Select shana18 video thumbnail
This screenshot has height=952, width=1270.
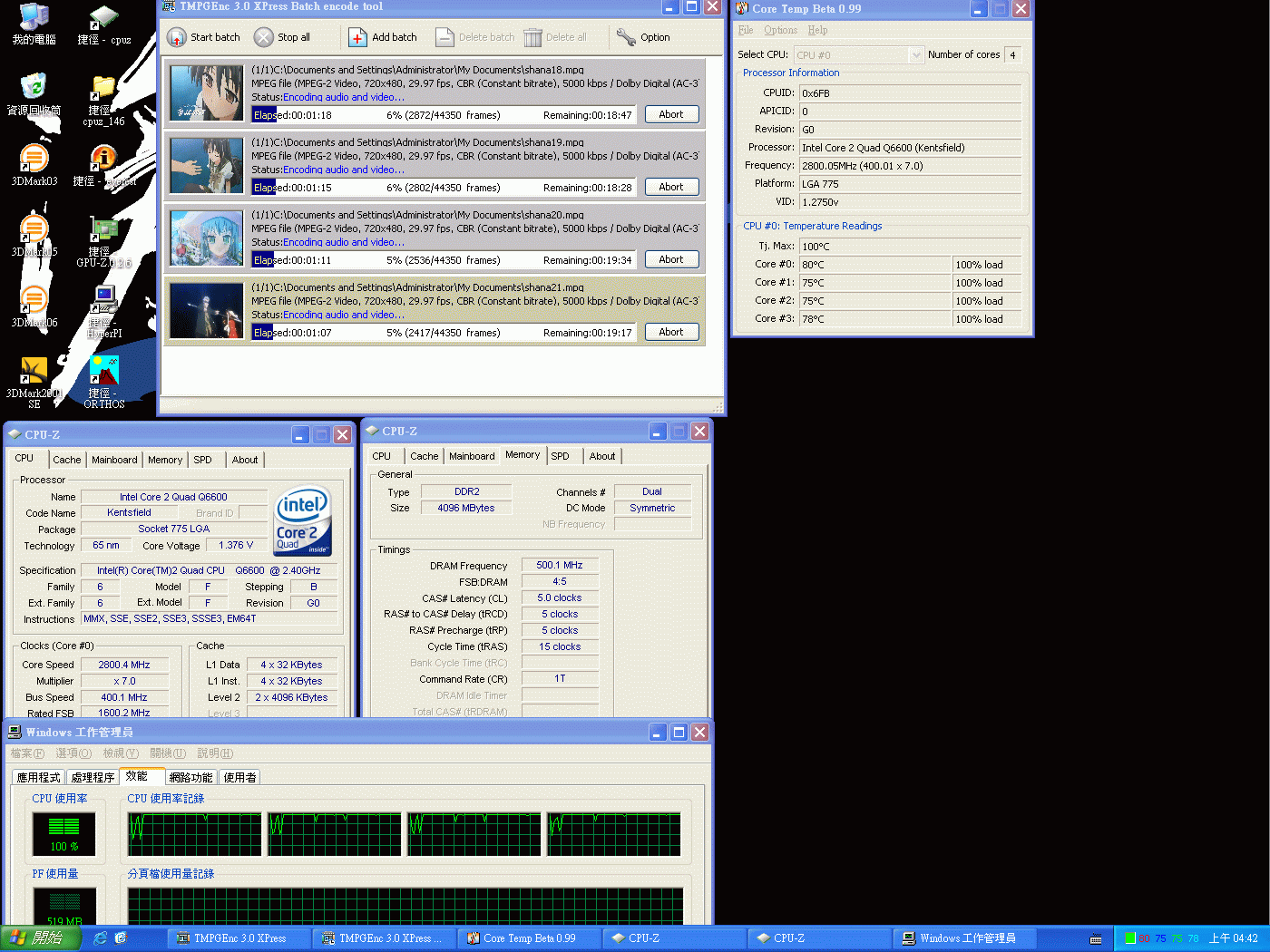tap(207, 92)
